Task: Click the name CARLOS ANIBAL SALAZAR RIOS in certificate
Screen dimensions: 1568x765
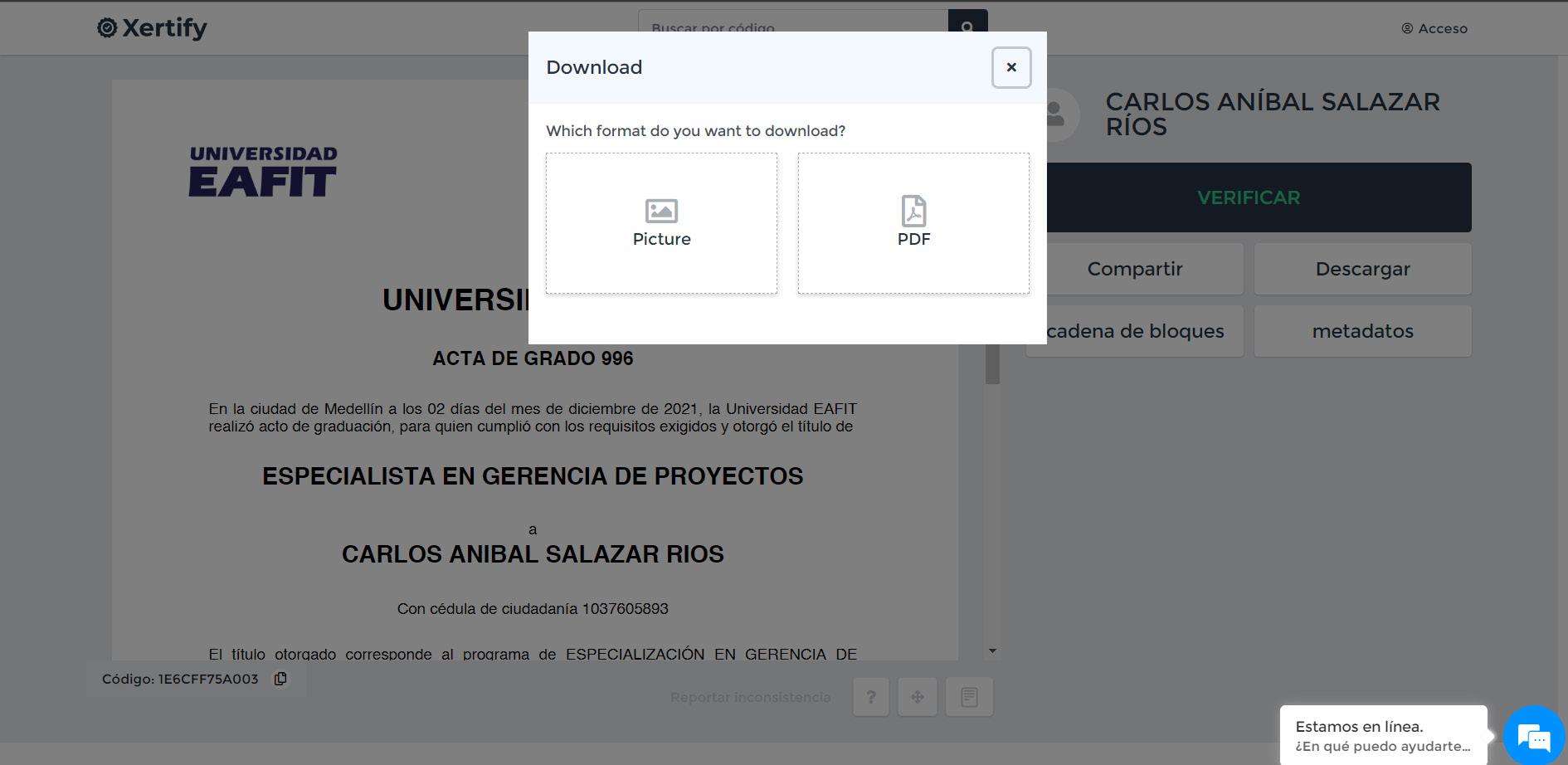Action: coord(533,554)
